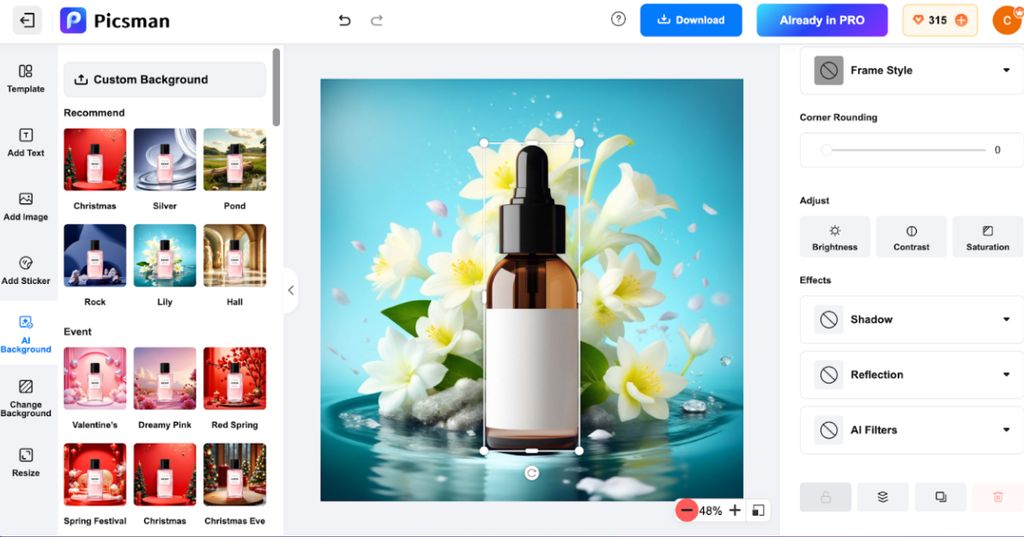Screen dimensions: 1024x537
Task: Select the dropper bottle on the canvas
Action: tap(532, 297)
